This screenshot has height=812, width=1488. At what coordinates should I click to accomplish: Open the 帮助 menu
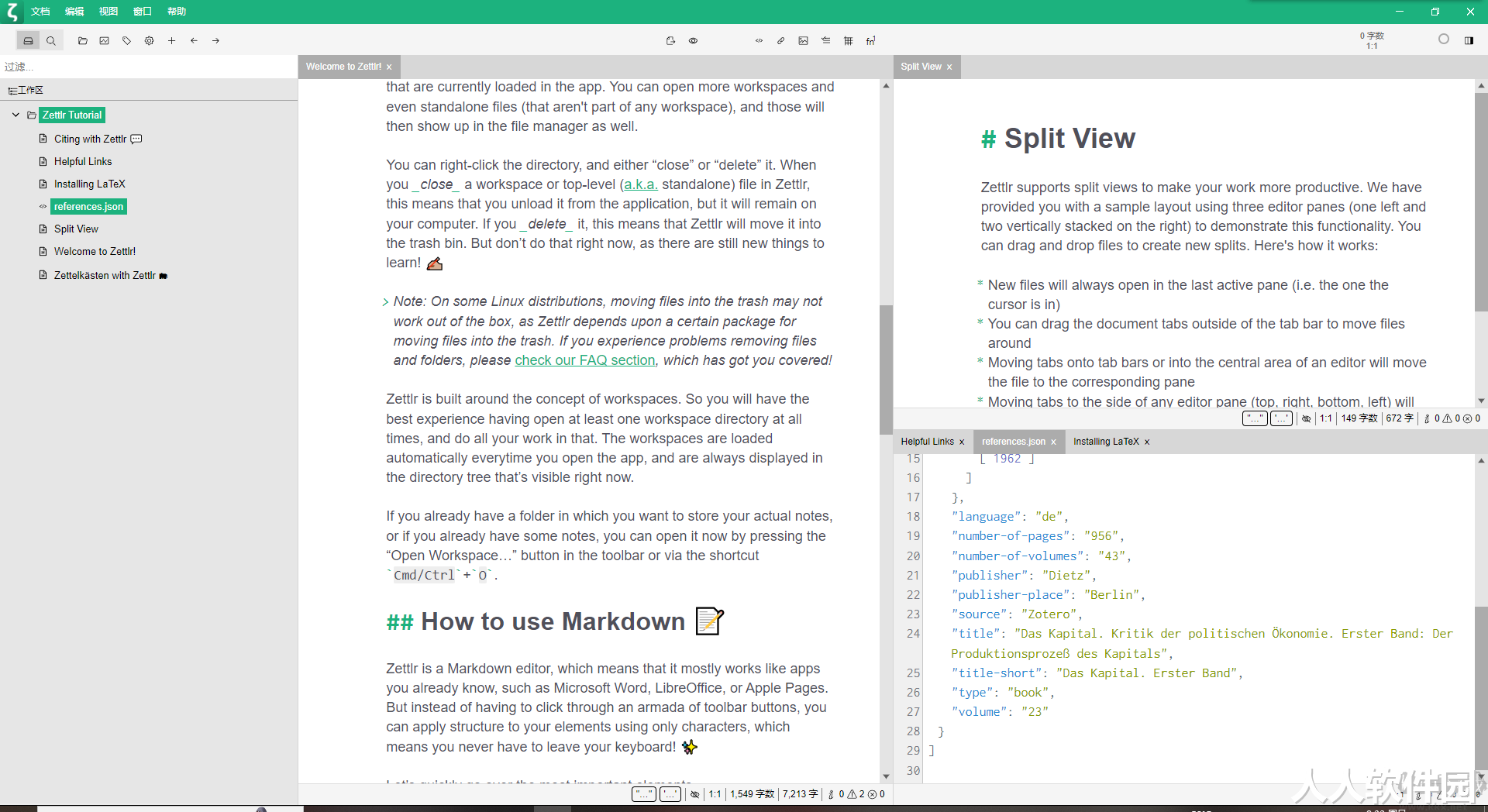point(177,12)
